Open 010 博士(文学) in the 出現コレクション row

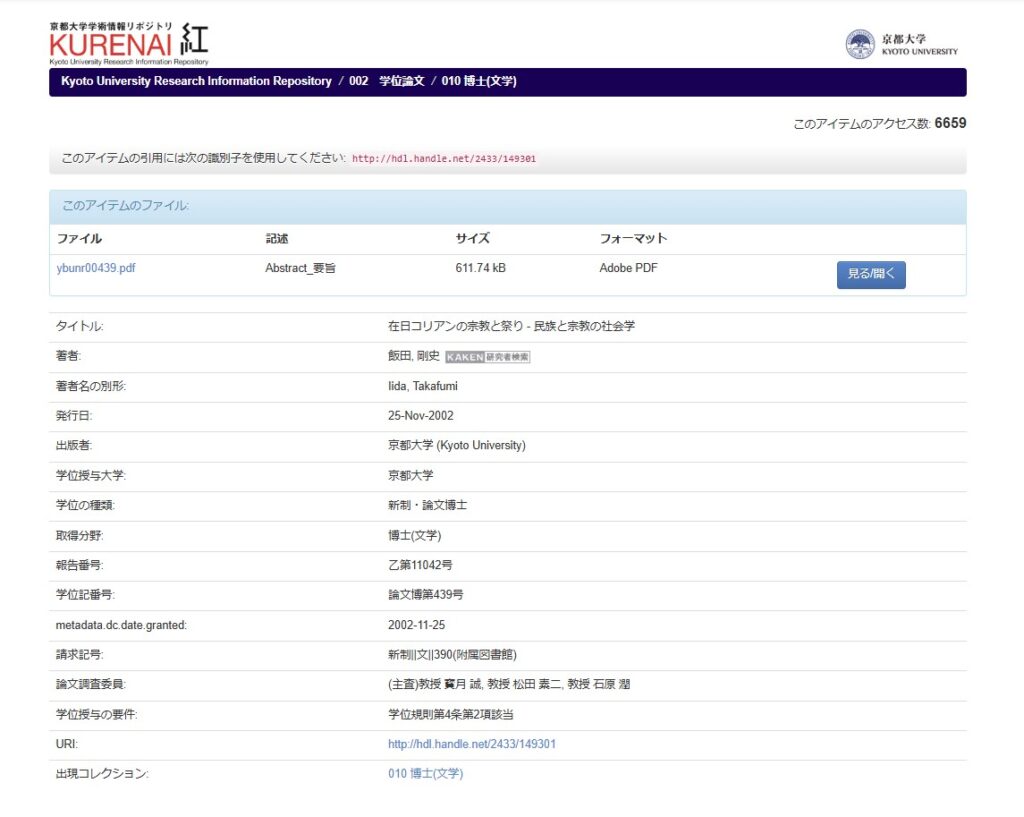tap(425, 774)
